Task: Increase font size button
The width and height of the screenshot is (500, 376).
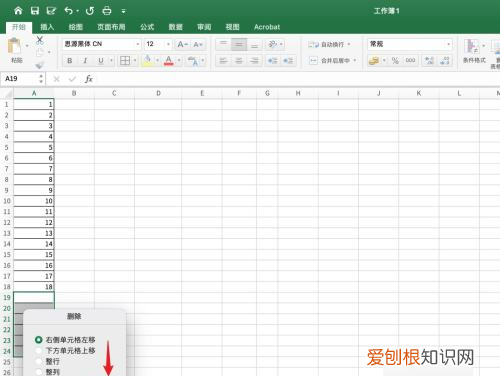Action: point(182,44)
